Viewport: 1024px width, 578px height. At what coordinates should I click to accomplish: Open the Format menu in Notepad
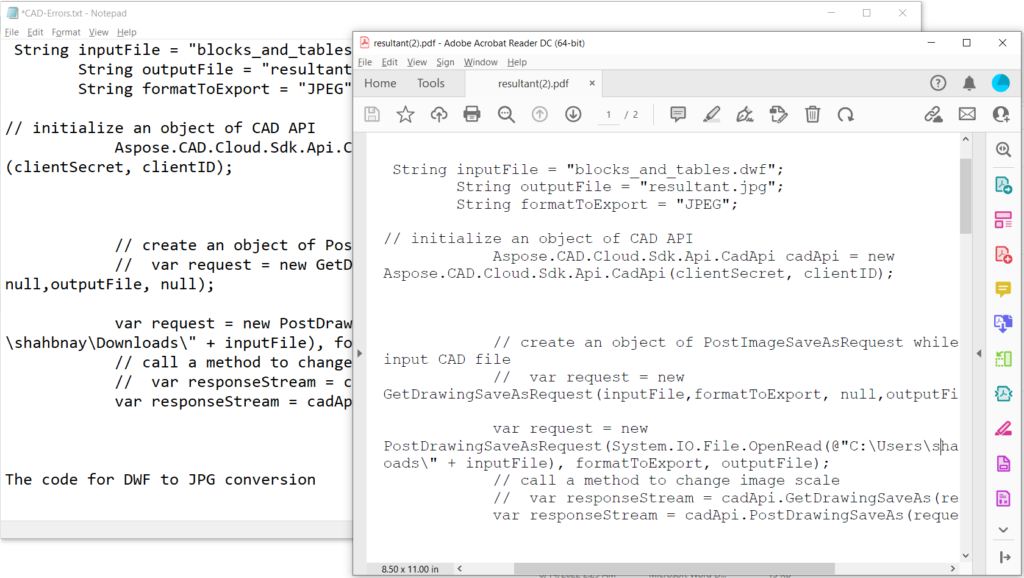click(x=66, y=32)
